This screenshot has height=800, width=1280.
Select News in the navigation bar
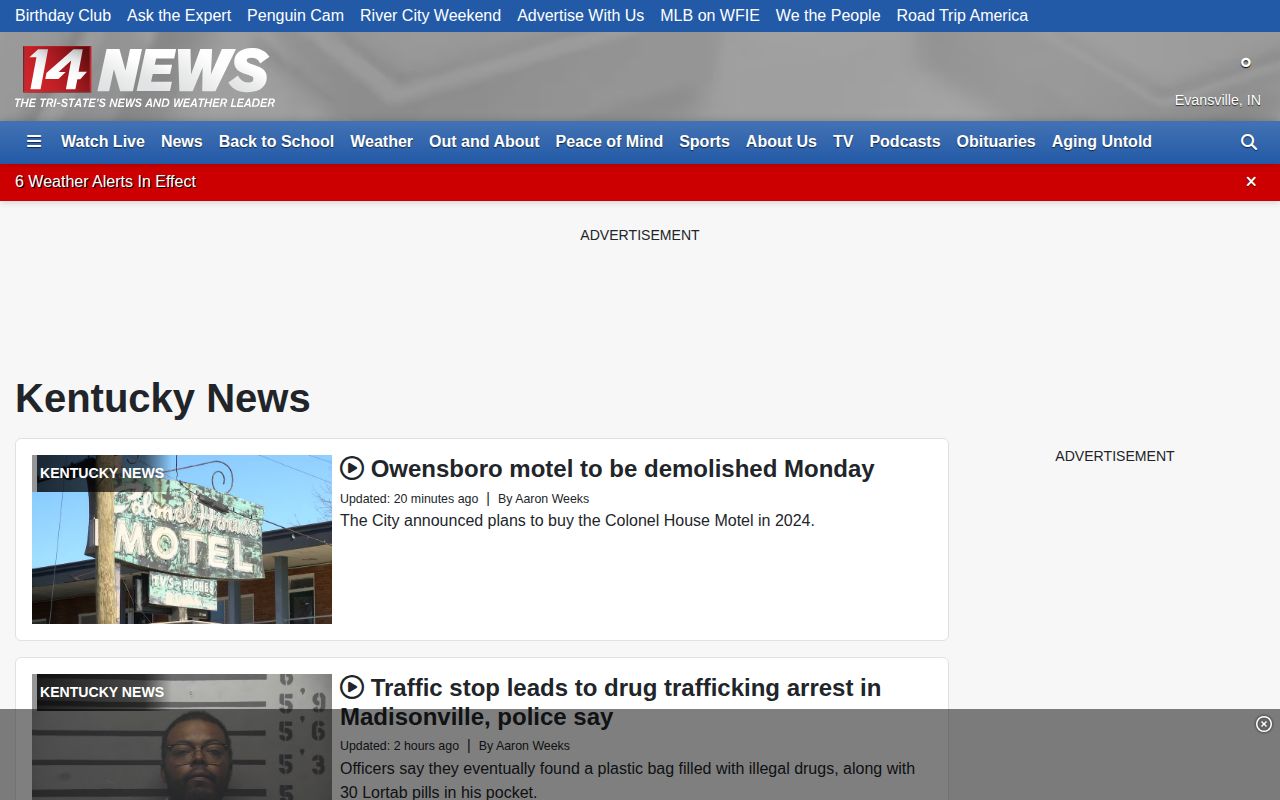pyautogui.click(x=182, y=142)
